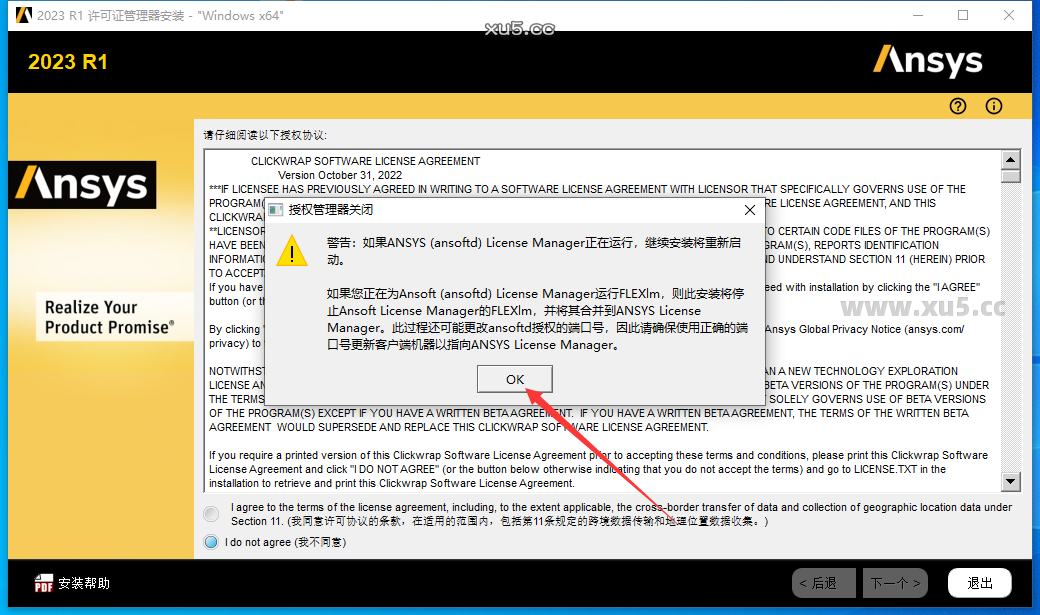Click the yellow warning triangle icon
The image size is (1040, 615).
point(292,251)
